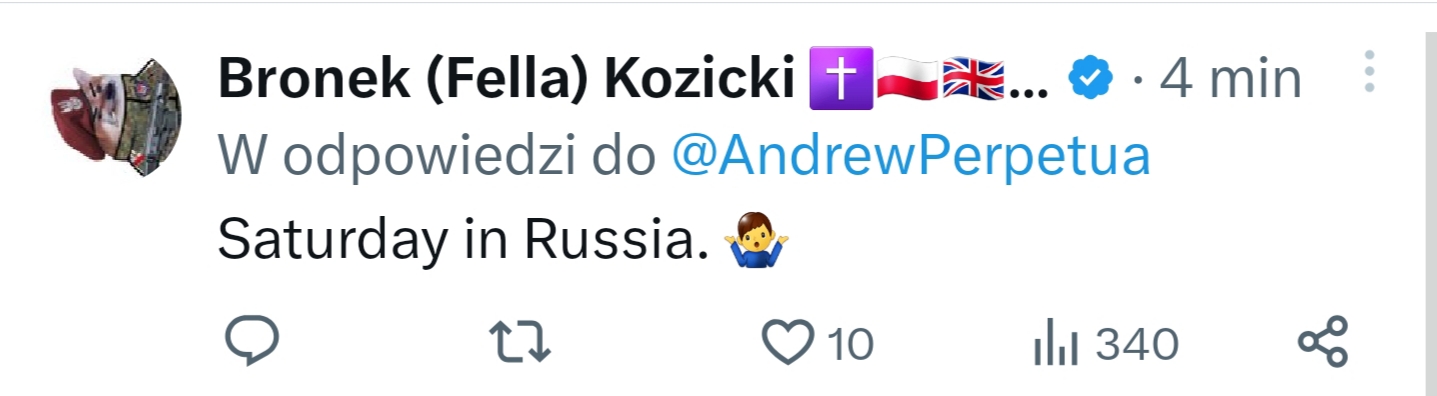Screen dimensions: 1437x396
Task: Click the shrugging person emoji
Action: [x=754, y=241]
